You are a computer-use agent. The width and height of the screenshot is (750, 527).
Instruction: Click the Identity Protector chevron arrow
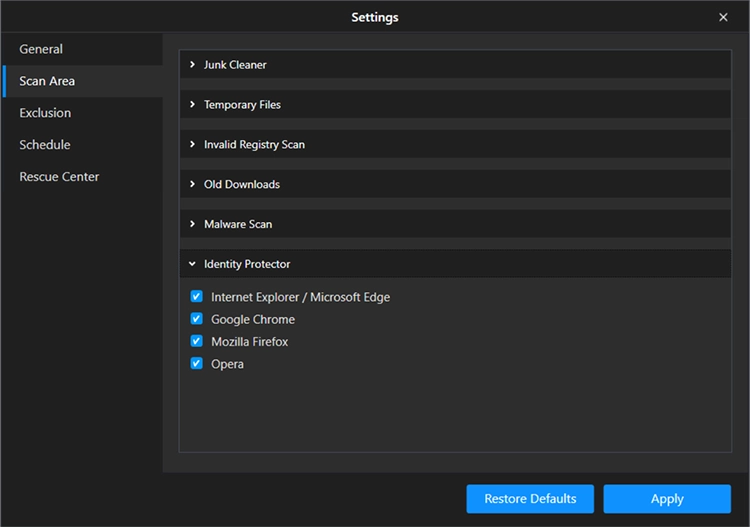click(192, 265)
